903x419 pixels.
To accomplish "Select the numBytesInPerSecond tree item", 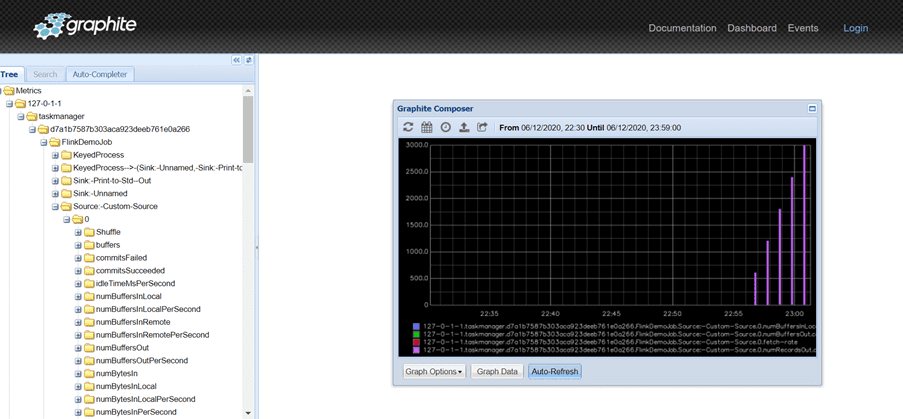I will point(136,412).
